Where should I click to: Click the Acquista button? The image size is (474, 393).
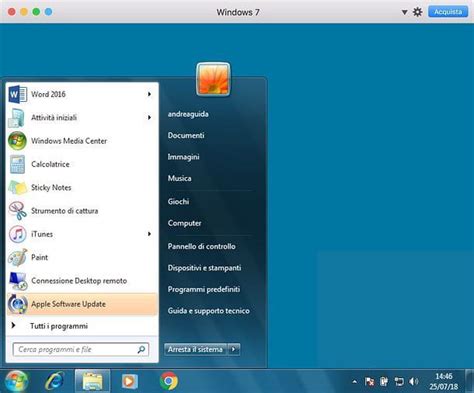tap(448, 12)
